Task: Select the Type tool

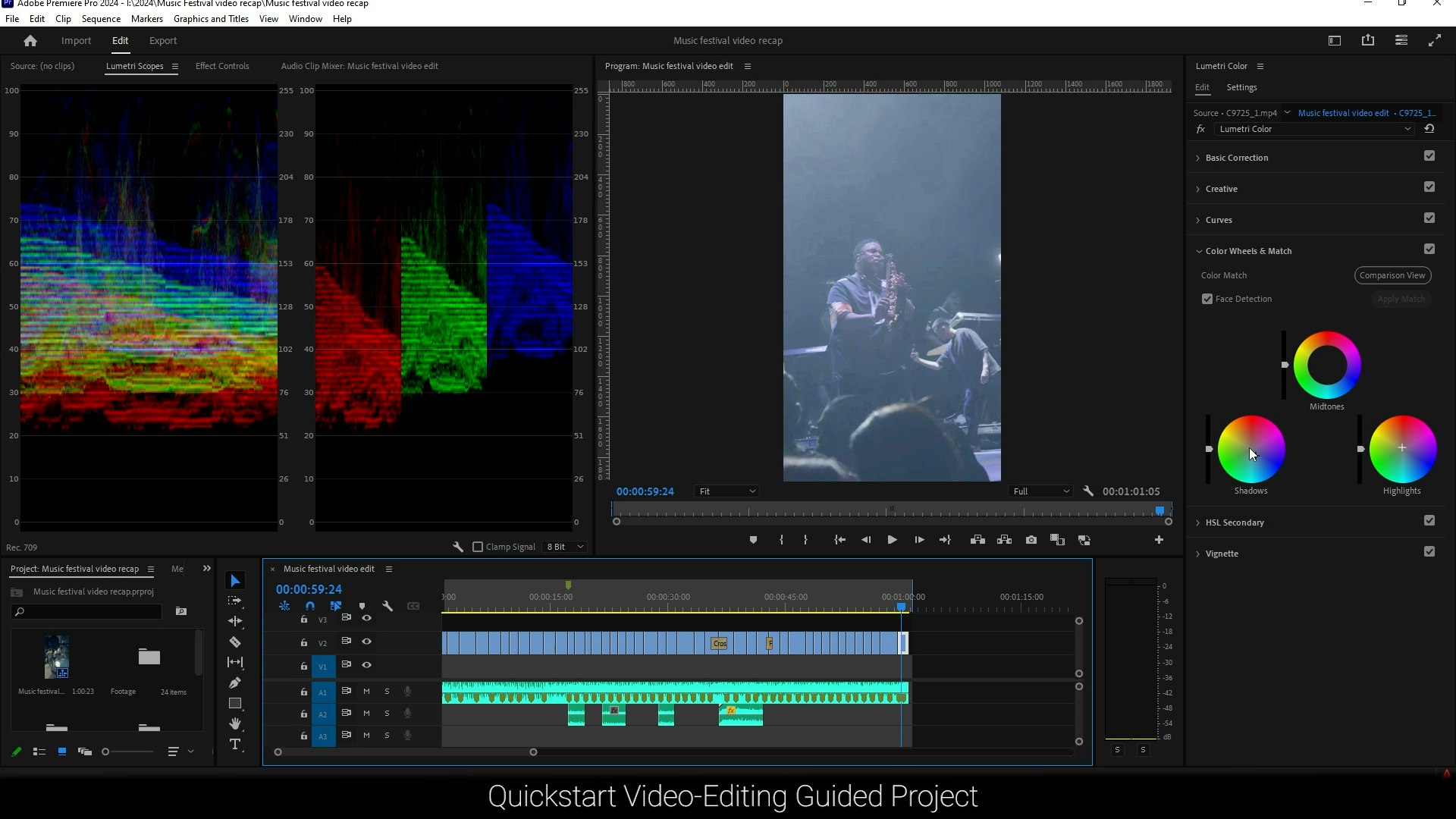Action: point(235,745)
